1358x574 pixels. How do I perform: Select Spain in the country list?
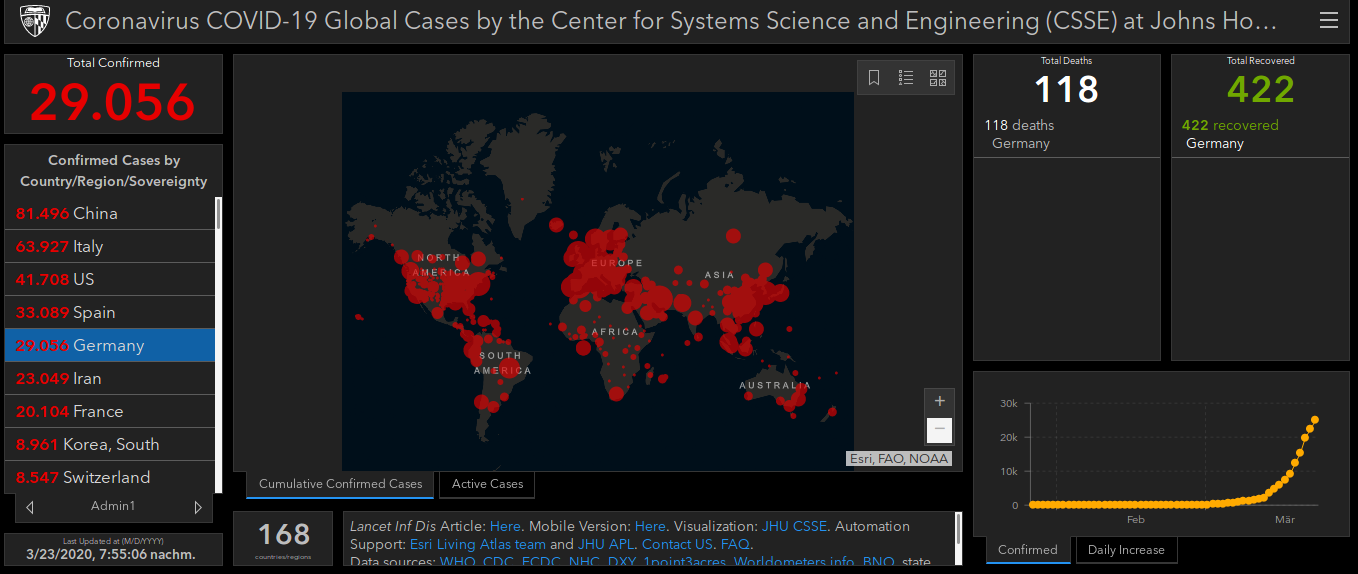pyautogui.click(x=110, y=312)
